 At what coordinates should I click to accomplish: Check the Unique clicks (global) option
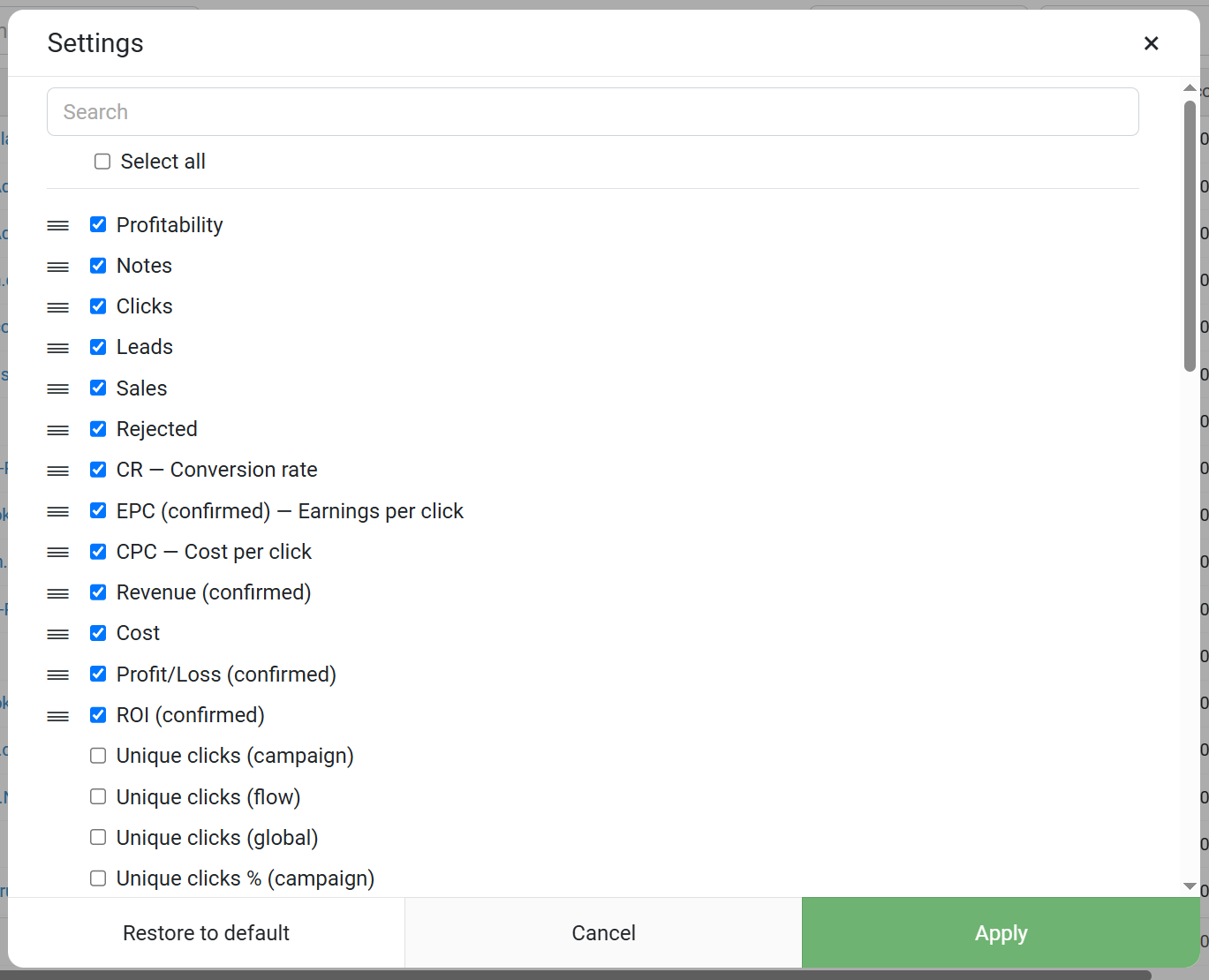pyautogui.click(x=98, y=837)
